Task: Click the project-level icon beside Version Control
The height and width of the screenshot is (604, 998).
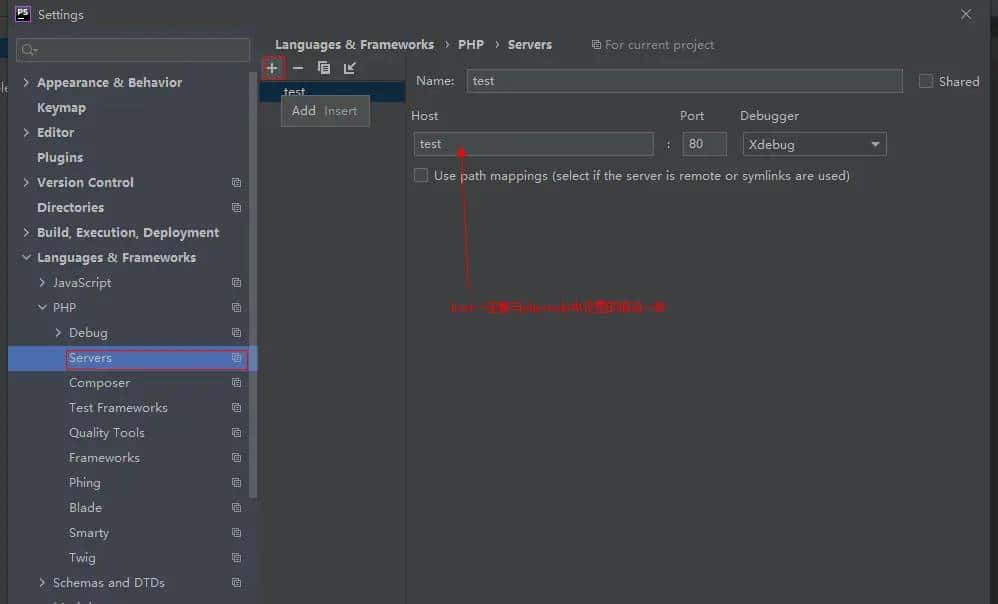Action: tap(236, 182)
